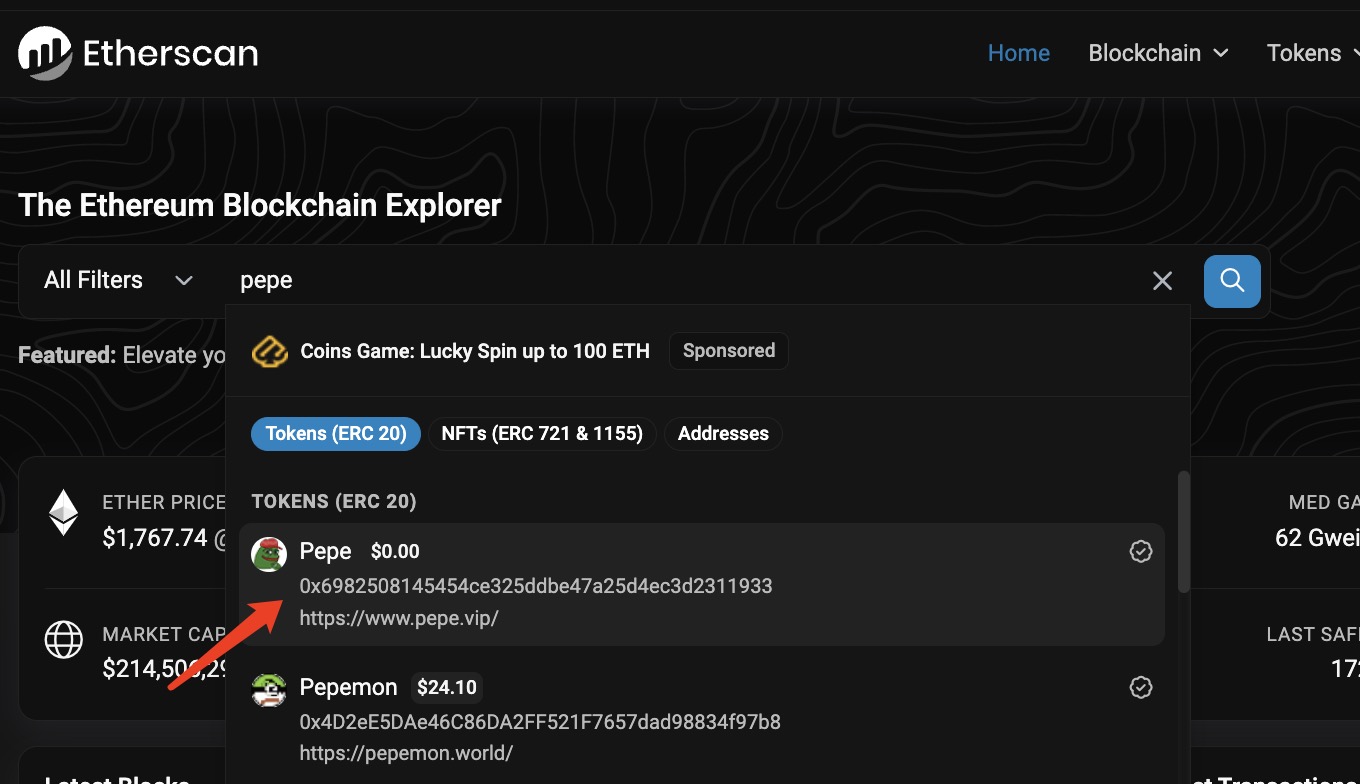1360x784 pixels.
Task: Open the All Filters dropdown
Action: [x=118, y=281]
